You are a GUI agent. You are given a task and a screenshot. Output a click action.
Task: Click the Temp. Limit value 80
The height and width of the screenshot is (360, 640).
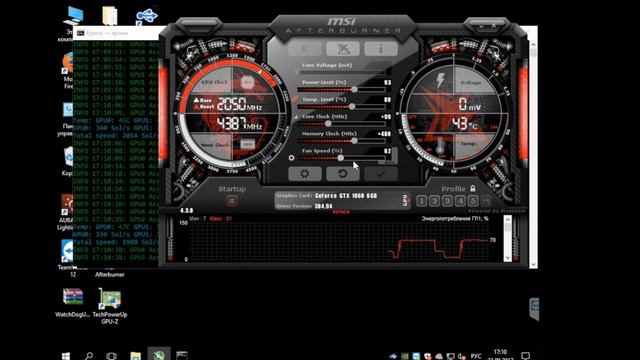[387, 100]
